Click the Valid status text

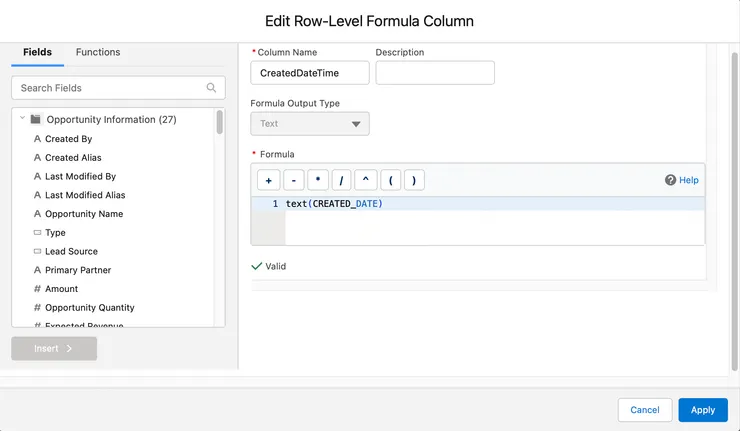pyautogui.click(x=276, y=266)
